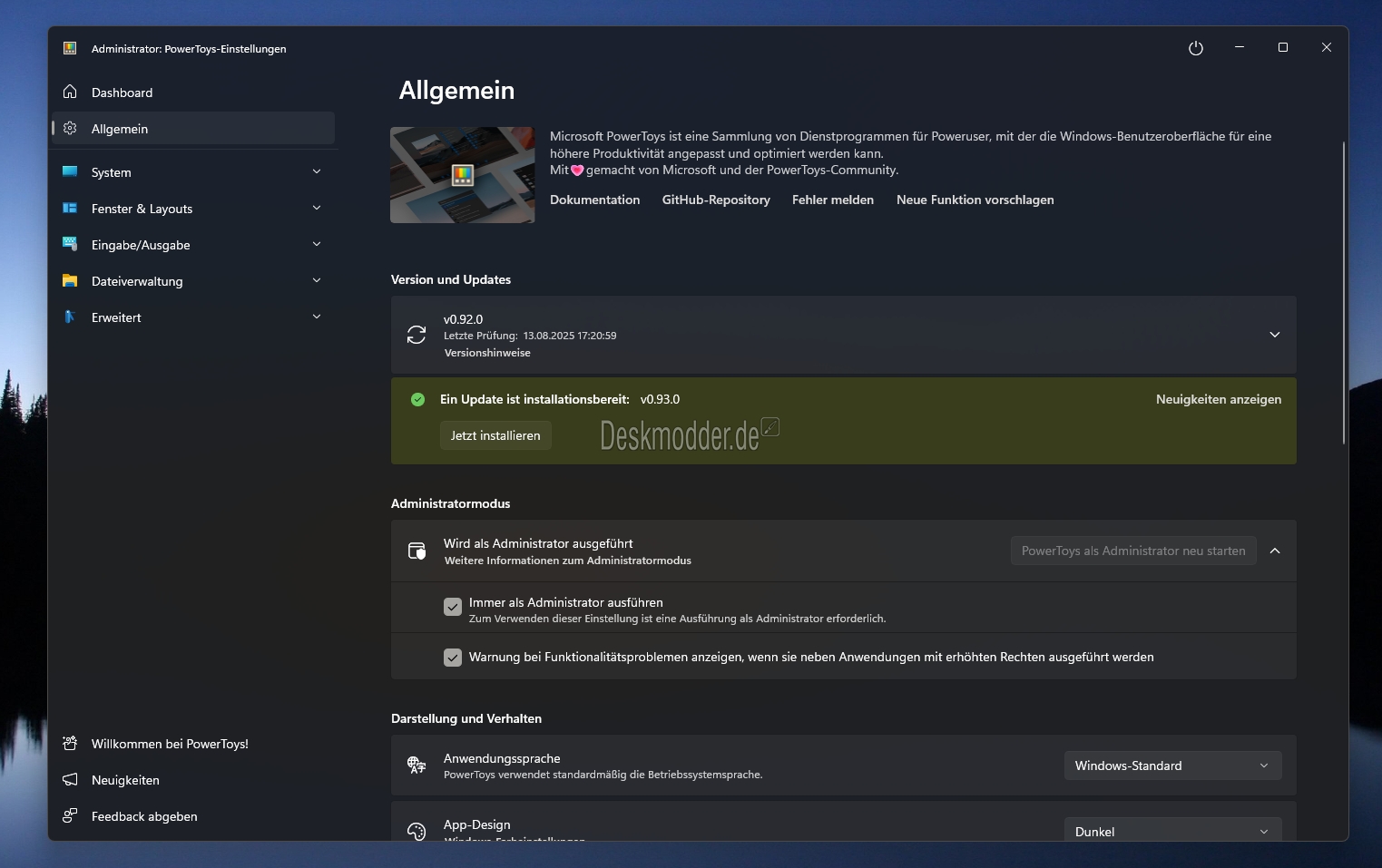Click the PowerToys logo in title bar

[x=70, y=48]
